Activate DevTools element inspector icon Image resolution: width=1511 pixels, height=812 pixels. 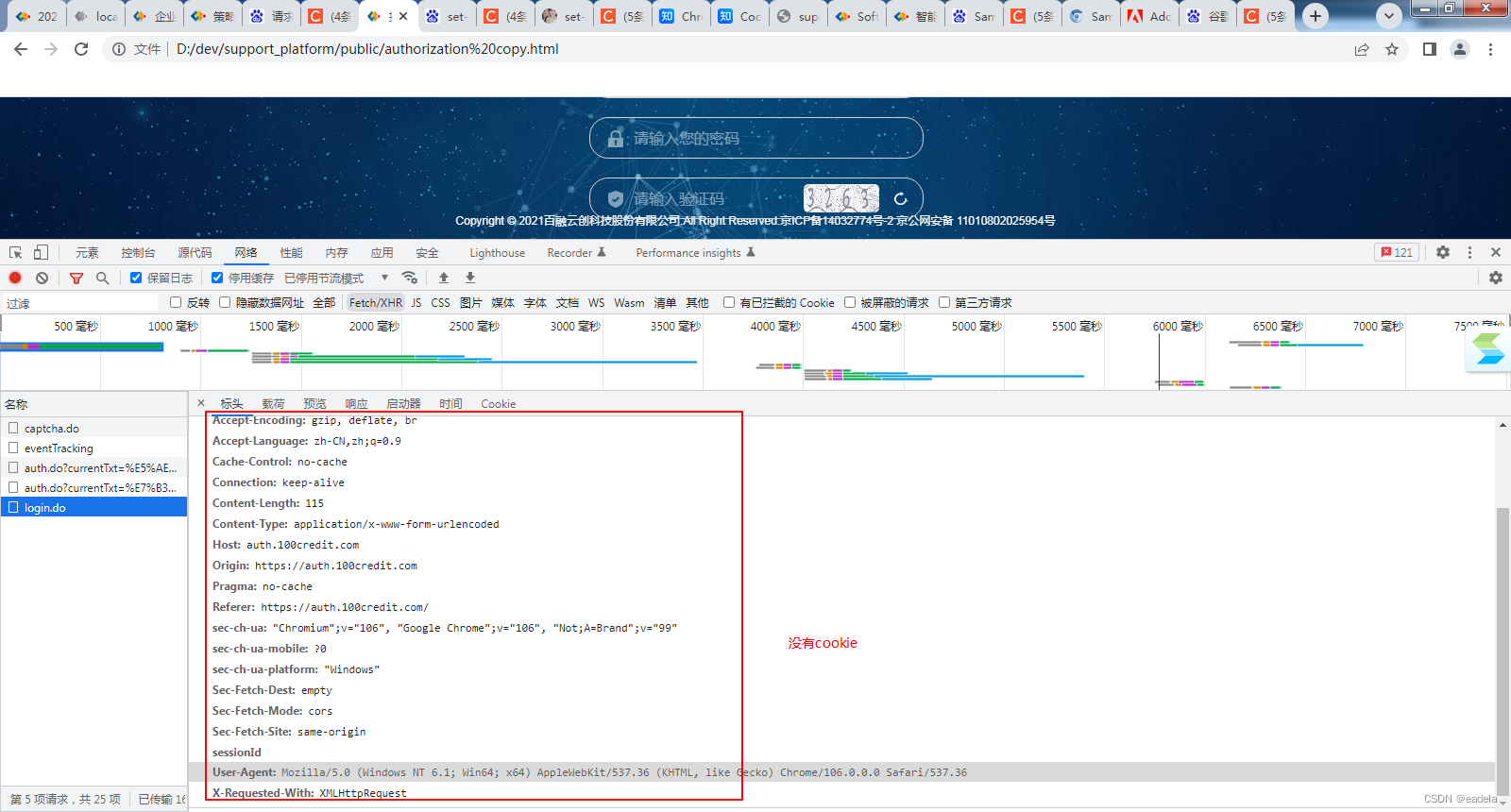point(16,252)
